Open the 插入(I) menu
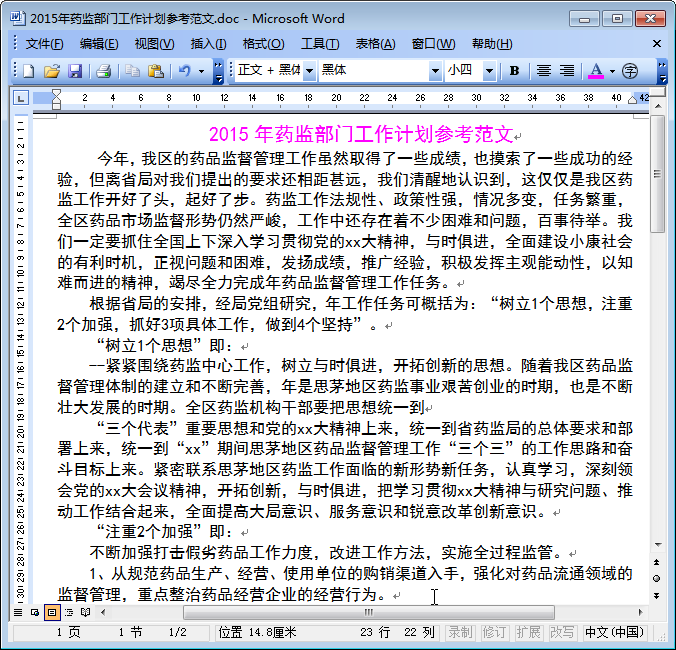The height and width of the screenshot is (650, 676). point(209,44)
